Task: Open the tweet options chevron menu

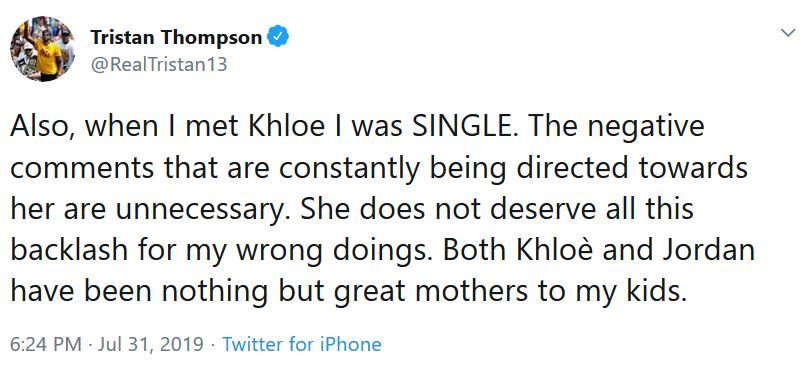Action: tap(787, 34)
